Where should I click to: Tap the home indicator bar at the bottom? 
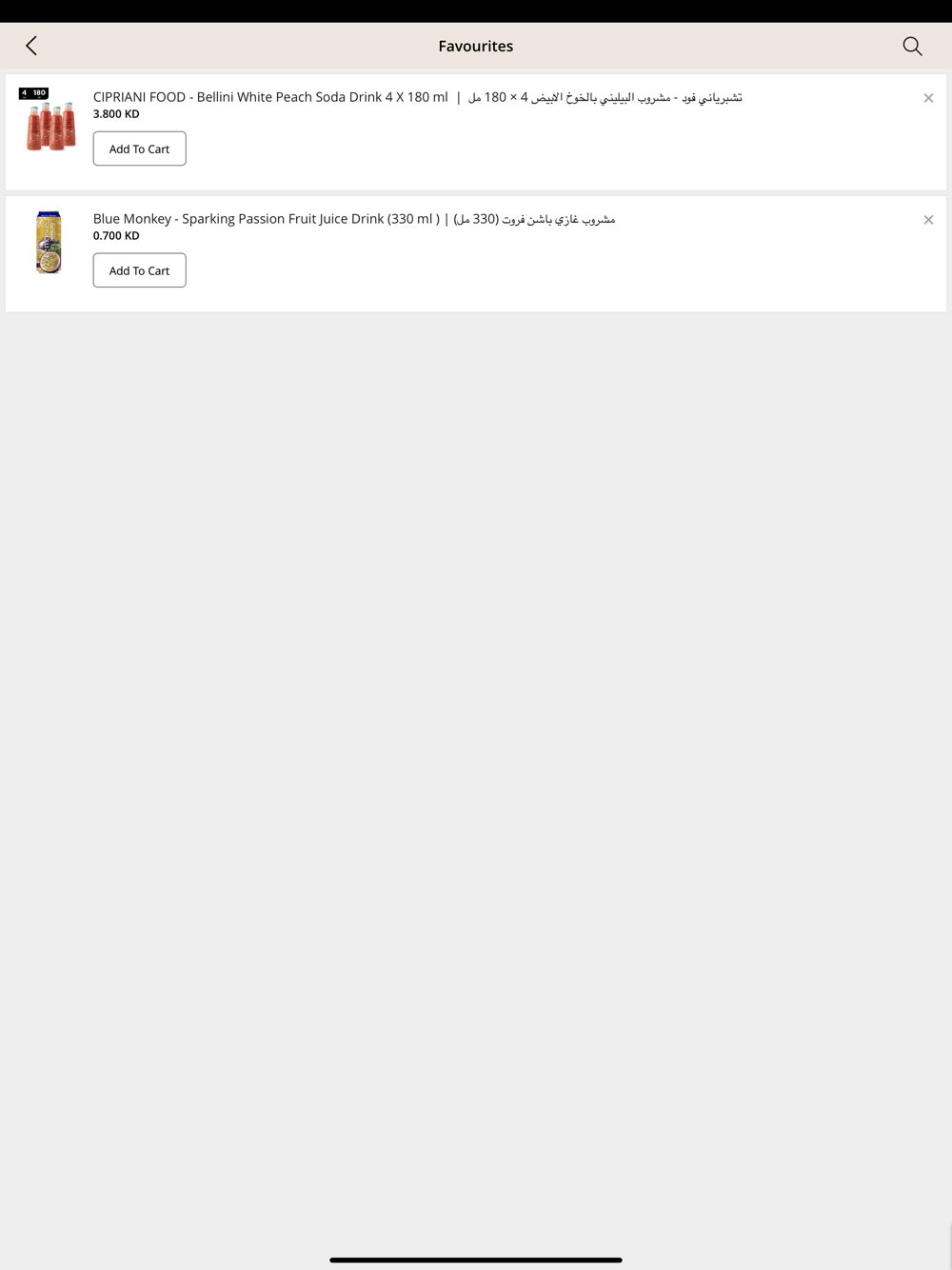tap(476, 1260)
